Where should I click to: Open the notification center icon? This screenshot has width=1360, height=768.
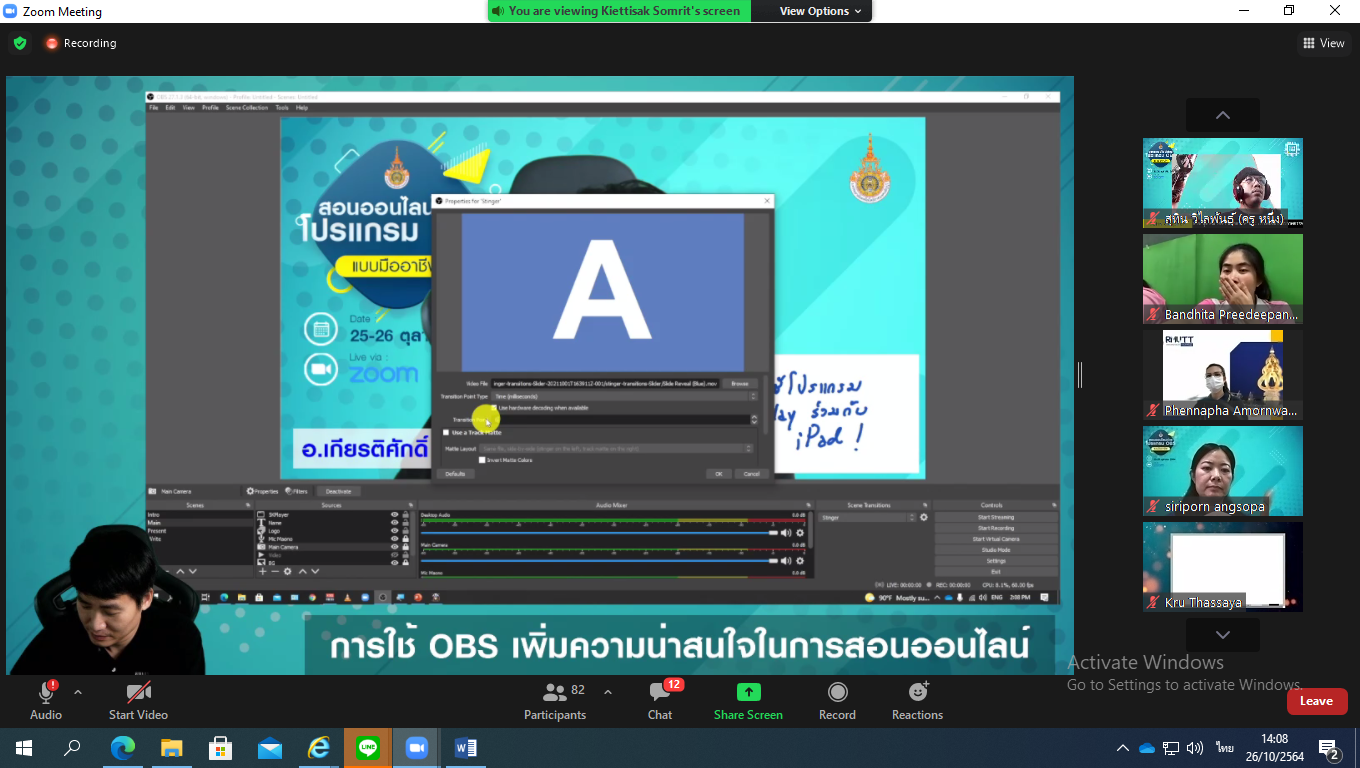point(1329,748)
